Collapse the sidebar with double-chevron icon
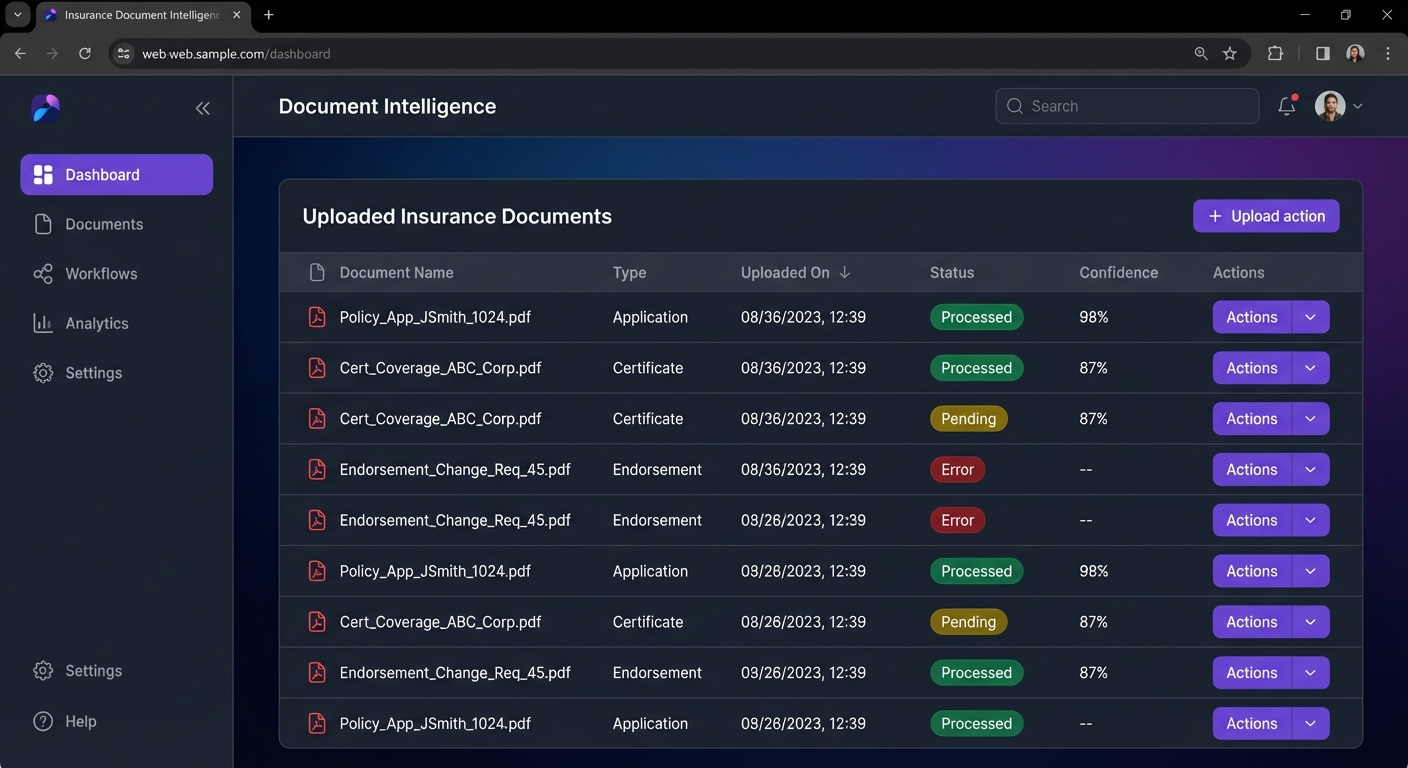The image size is (1408, 768). [203, 108]
